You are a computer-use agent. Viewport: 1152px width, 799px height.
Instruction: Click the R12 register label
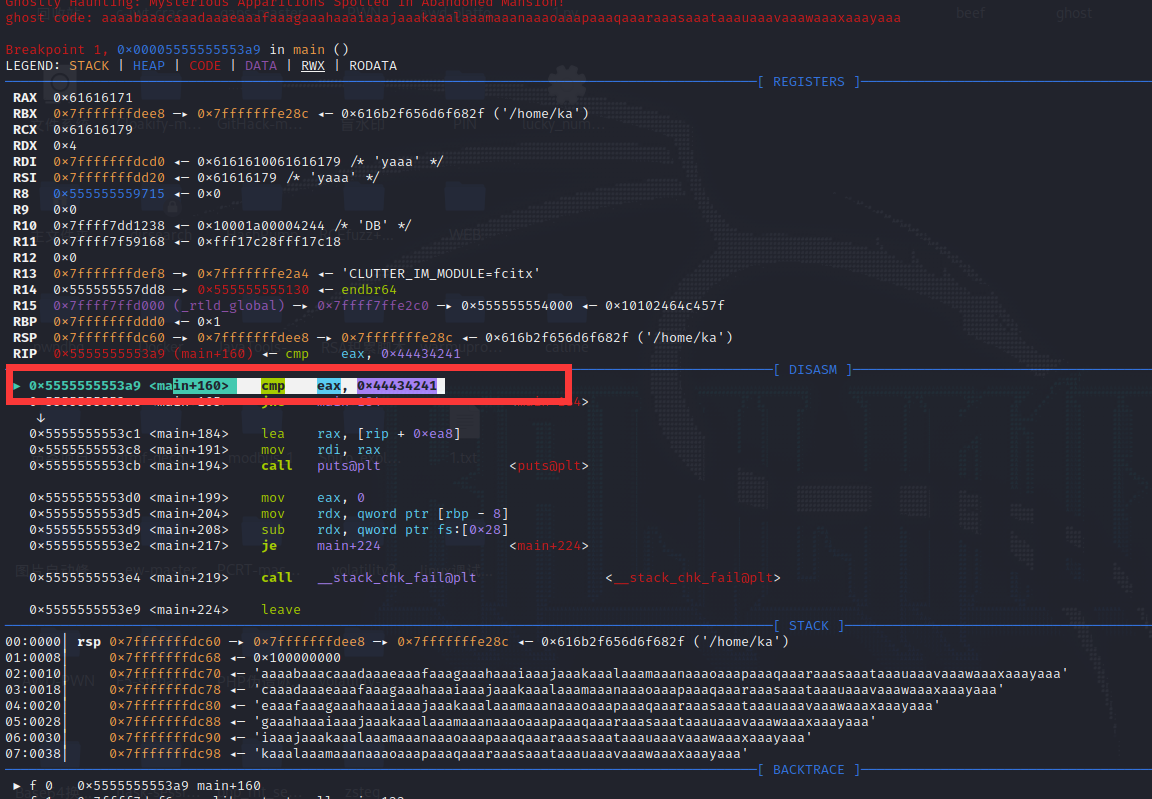click(25, 258)
